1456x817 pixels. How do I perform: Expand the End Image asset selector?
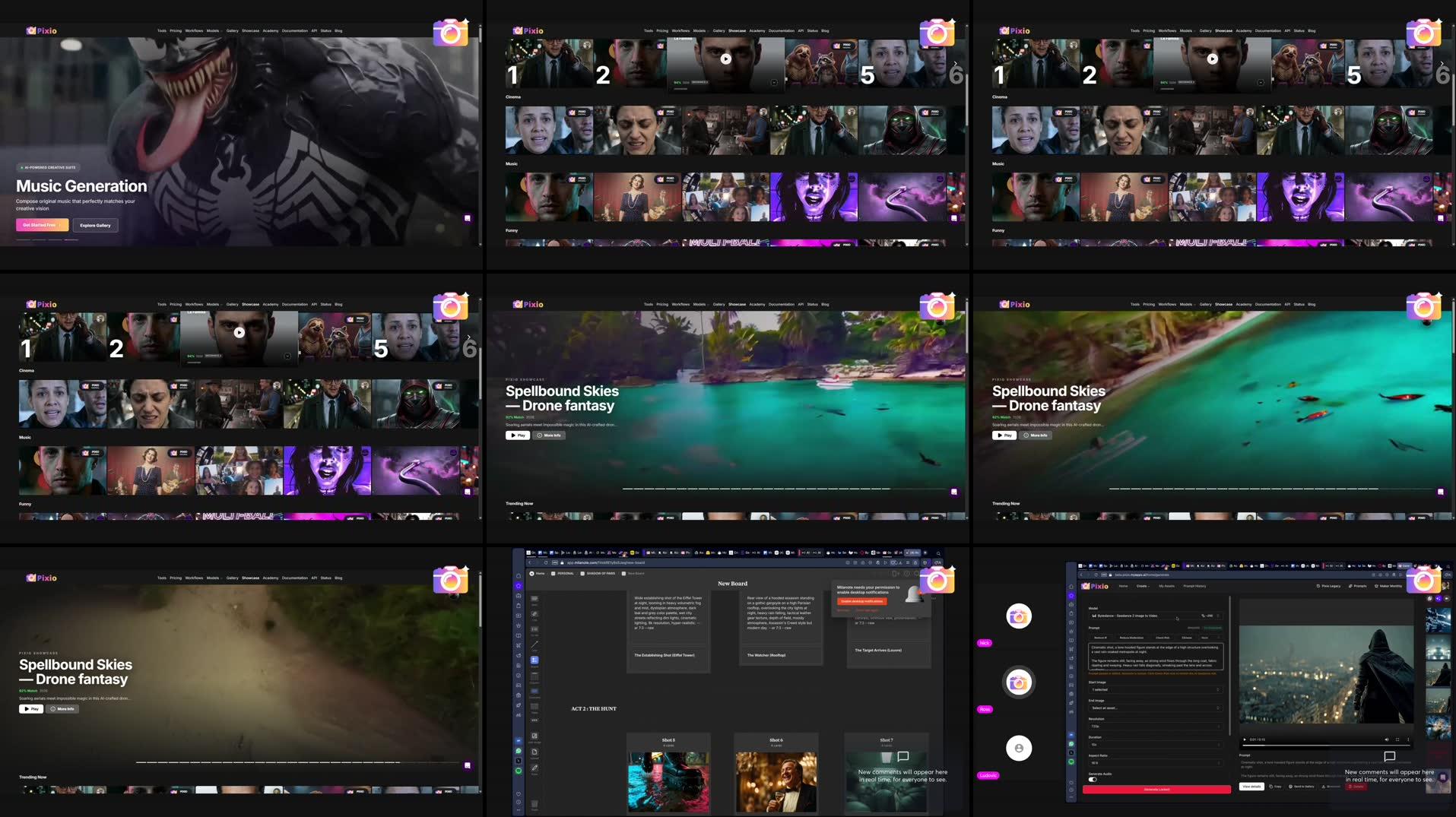click(x=1156, y=708)
